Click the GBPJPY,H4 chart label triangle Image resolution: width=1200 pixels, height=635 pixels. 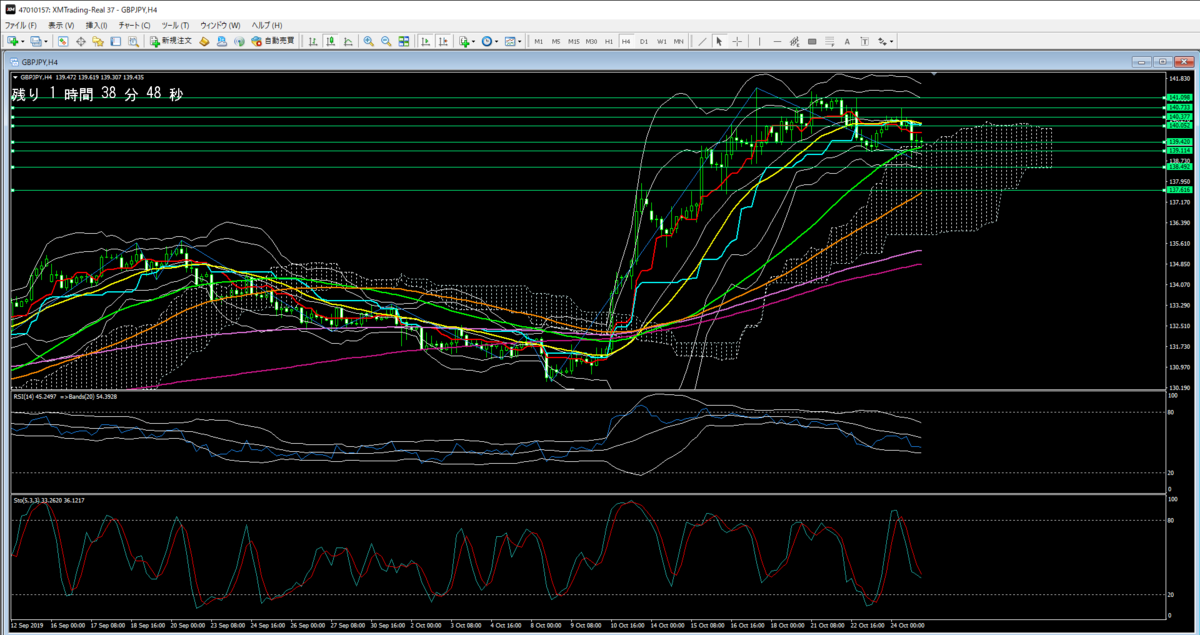coord(14,76)
